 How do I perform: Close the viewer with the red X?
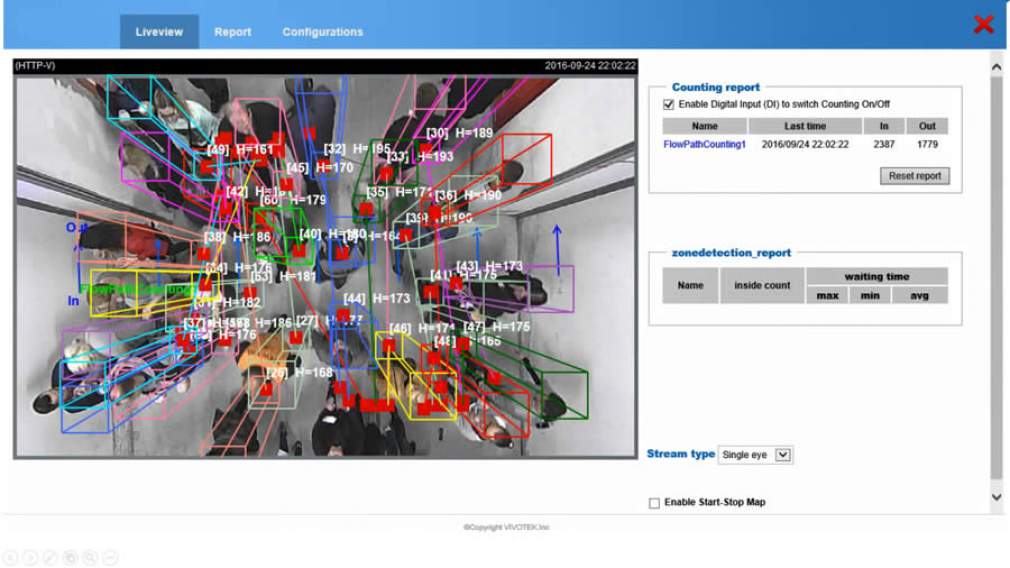pos(983,25)
